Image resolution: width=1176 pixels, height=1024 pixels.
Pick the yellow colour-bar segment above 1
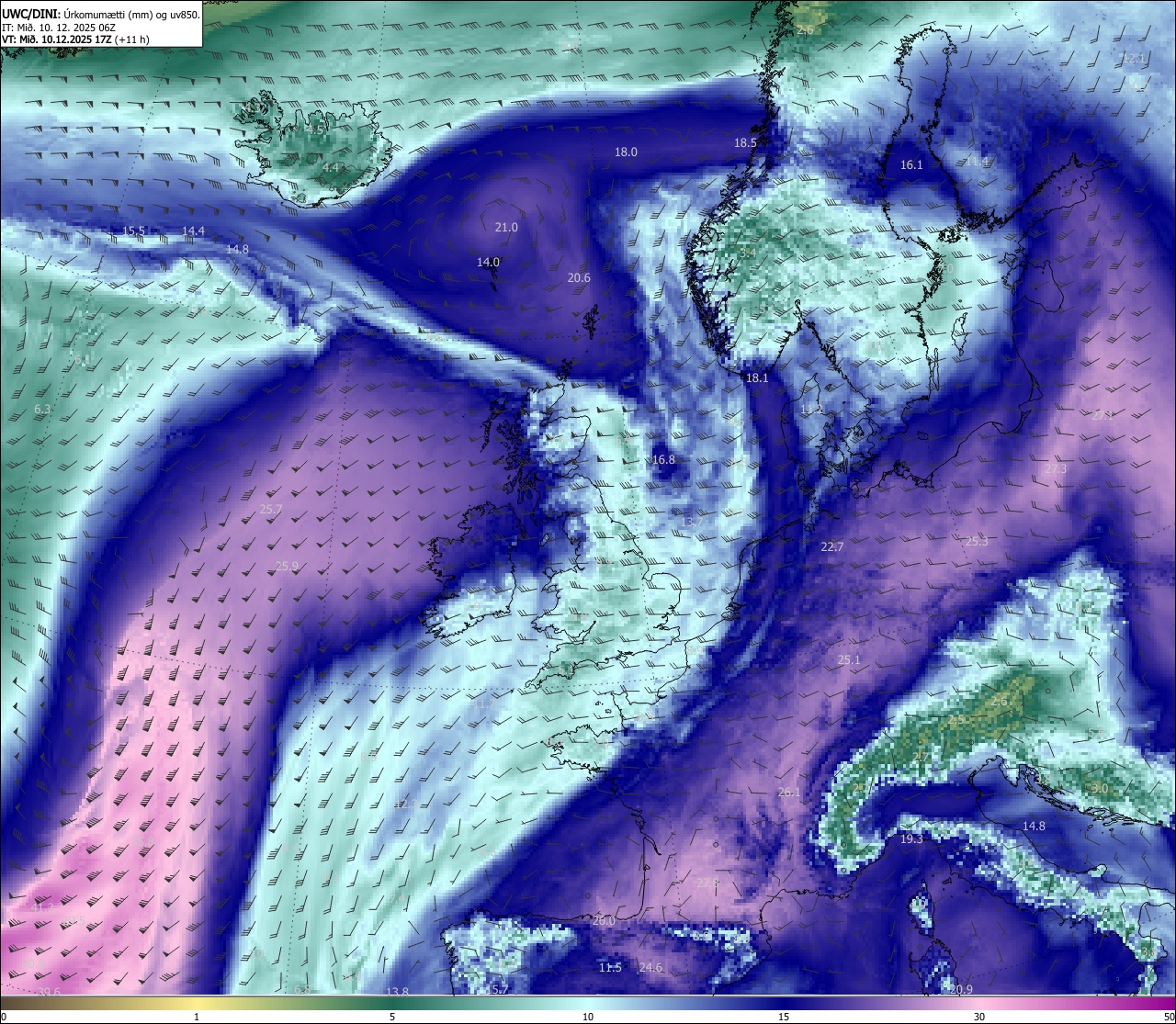point(197,1003)
